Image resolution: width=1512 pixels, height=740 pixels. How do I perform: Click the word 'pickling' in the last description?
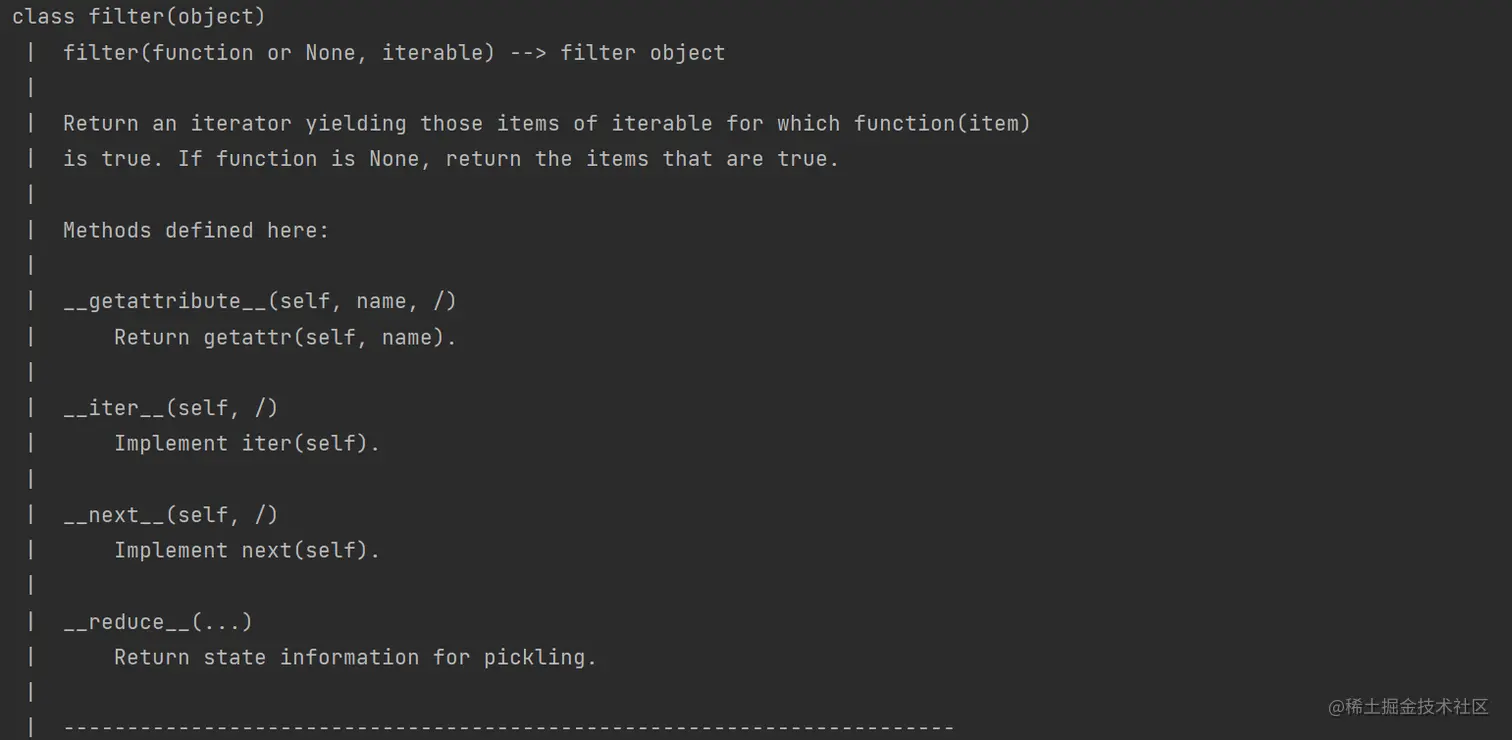click(x=539, y=657)
